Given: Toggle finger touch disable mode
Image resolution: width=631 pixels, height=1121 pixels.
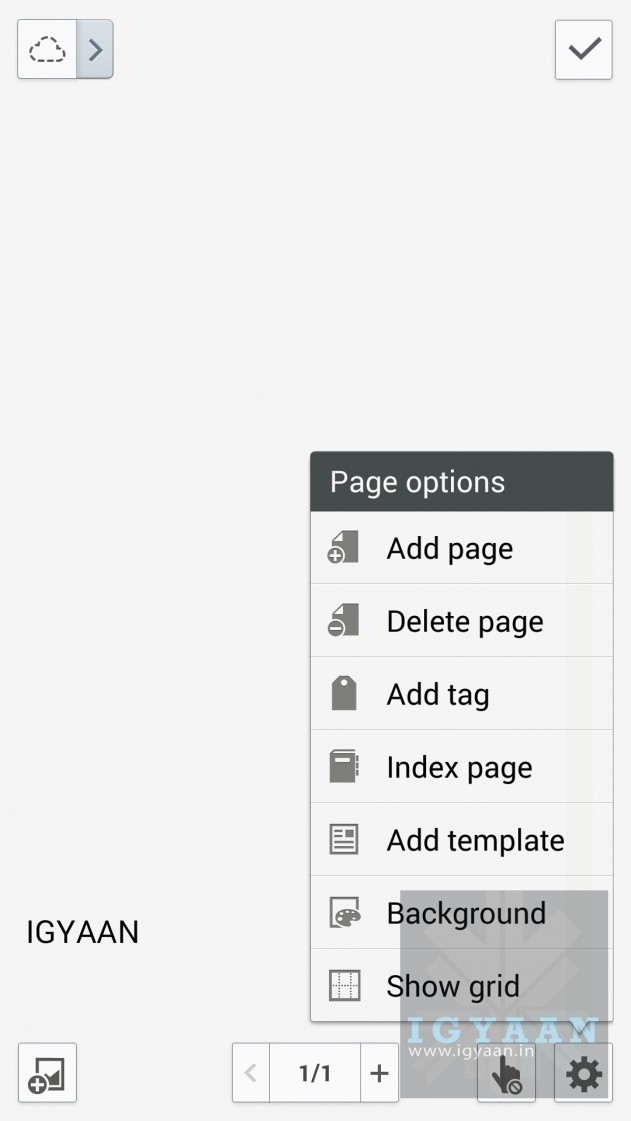Looking at the screenshot, I should (x=506, y=1075).
